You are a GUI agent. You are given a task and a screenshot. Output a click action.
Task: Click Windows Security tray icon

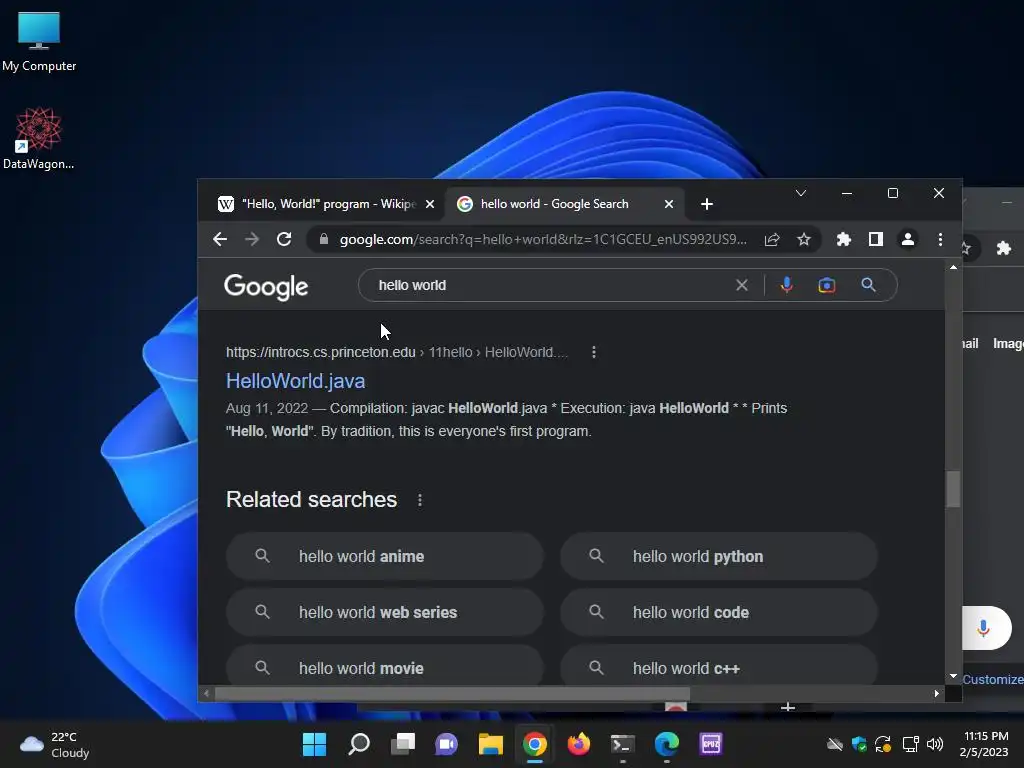tap(859, 744)
